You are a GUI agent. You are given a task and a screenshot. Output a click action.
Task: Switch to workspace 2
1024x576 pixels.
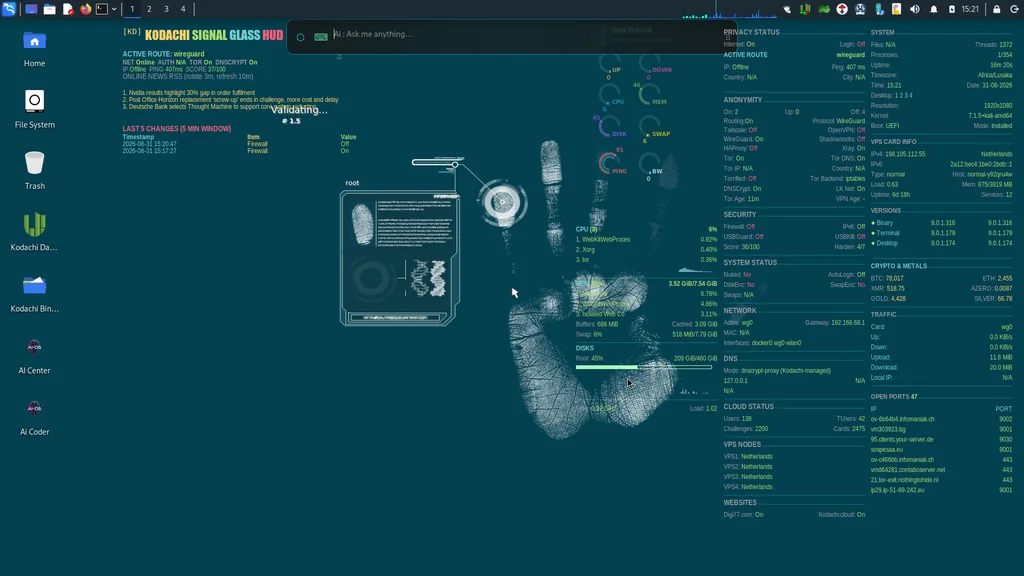[149, 9]
